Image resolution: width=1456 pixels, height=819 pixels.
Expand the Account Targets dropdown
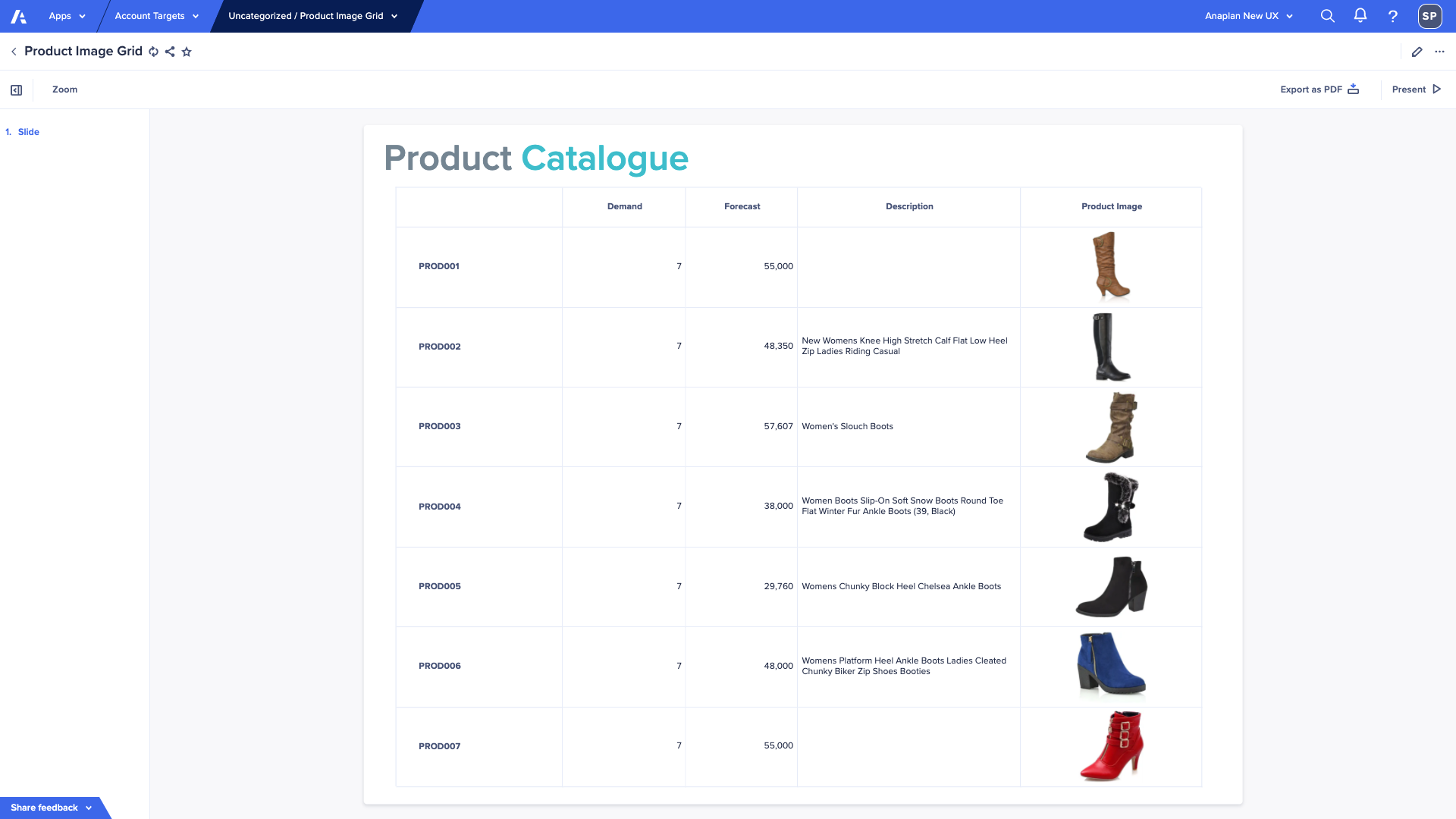pyautogui.click(x=156, y=16)
